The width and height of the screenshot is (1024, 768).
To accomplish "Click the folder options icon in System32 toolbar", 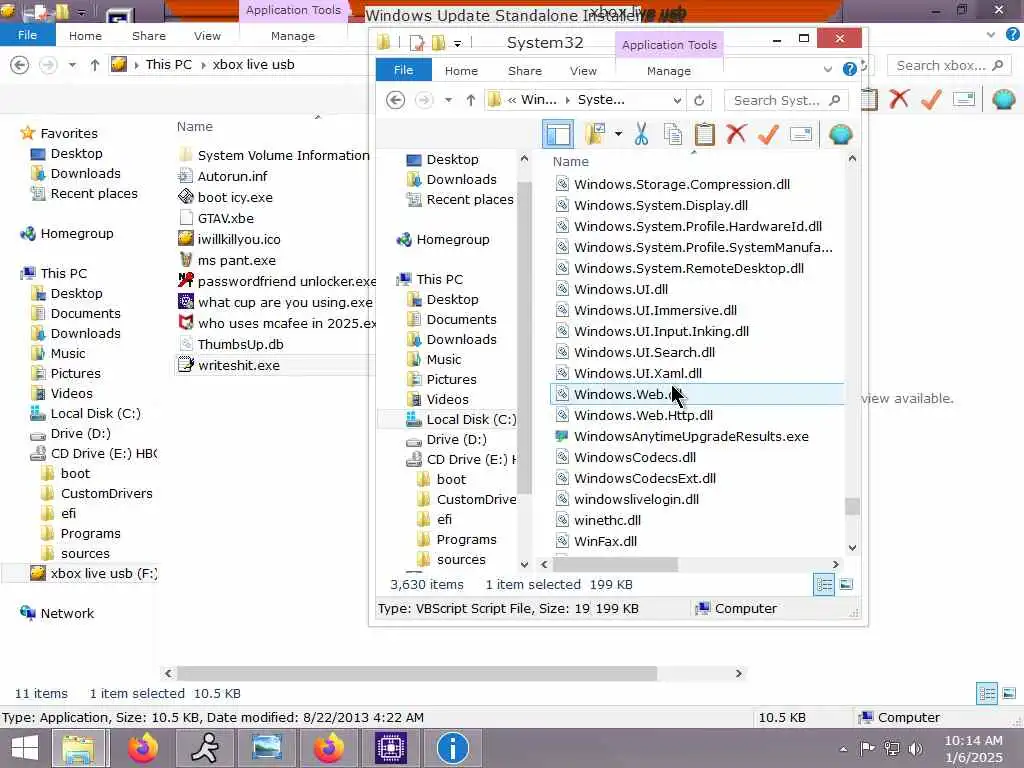I will coord(594,135).
